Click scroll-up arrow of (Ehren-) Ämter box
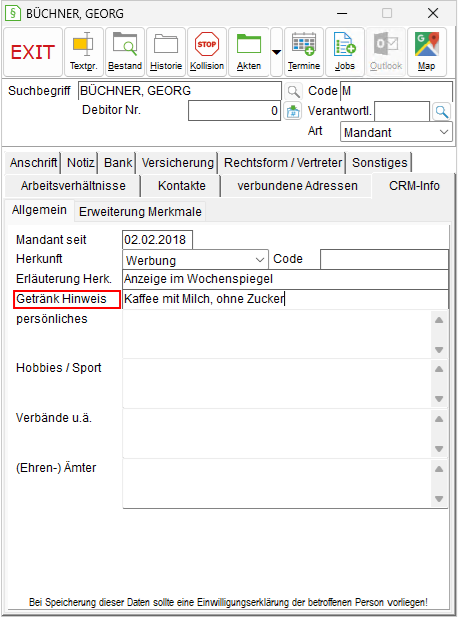 coord(439,469)
